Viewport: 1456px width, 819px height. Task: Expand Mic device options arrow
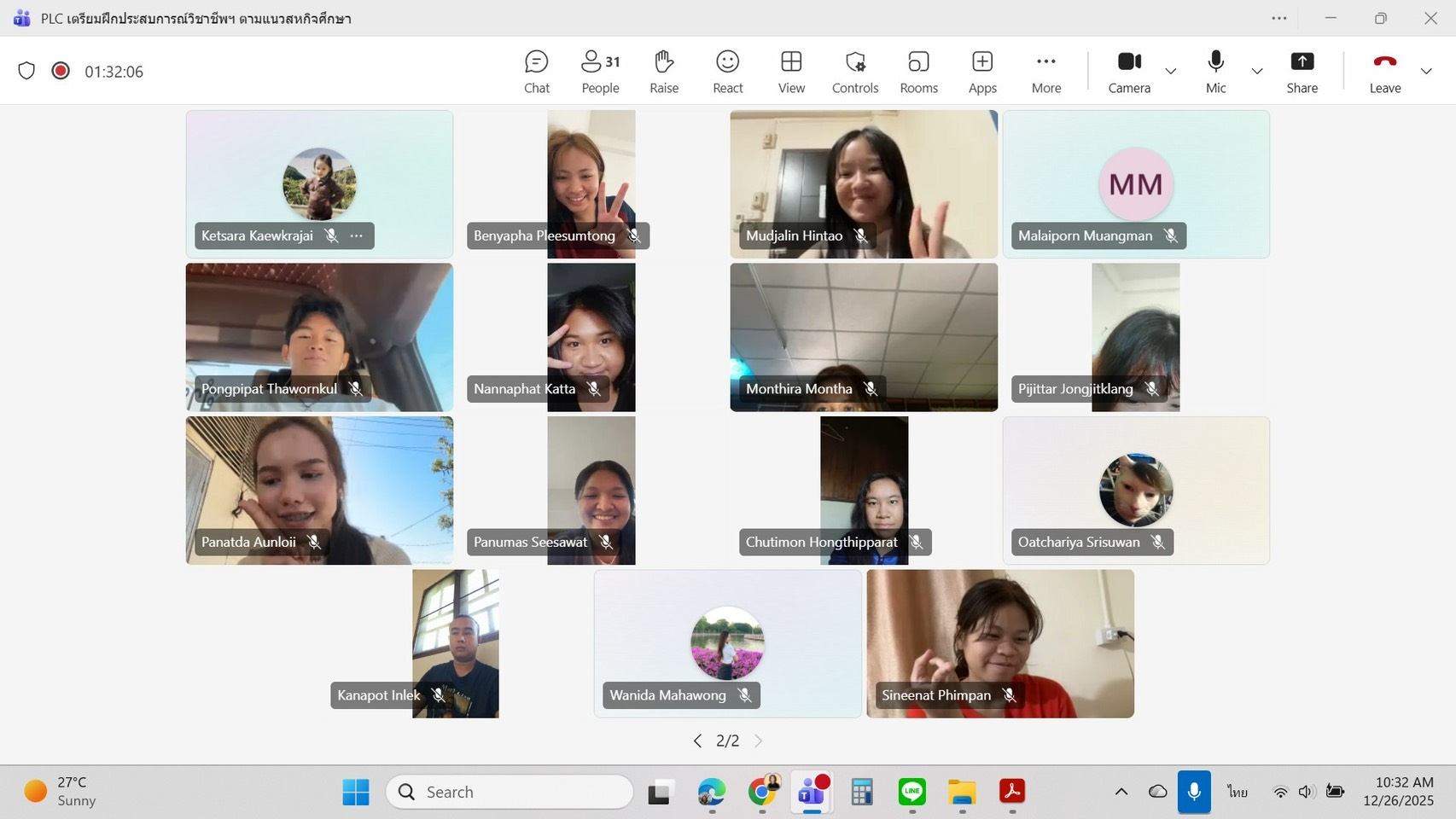click(1256, 72)
